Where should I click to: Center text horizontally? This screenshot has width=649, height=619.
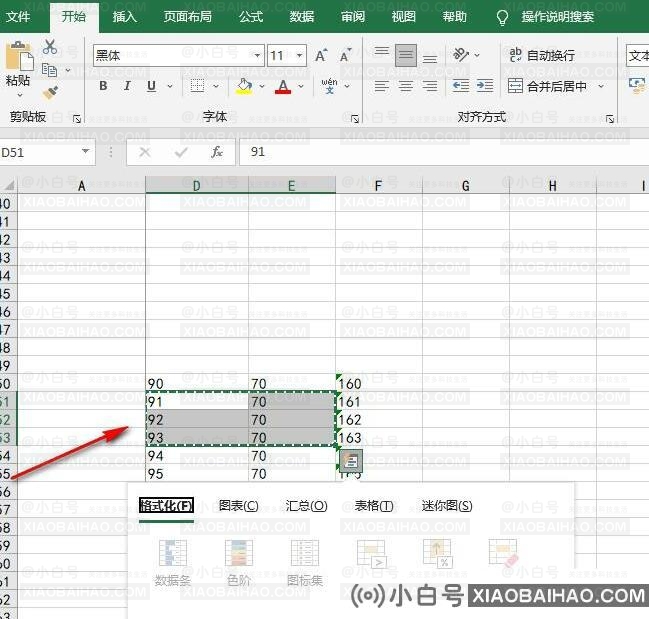pyautogui.click(x=406, y=86)
